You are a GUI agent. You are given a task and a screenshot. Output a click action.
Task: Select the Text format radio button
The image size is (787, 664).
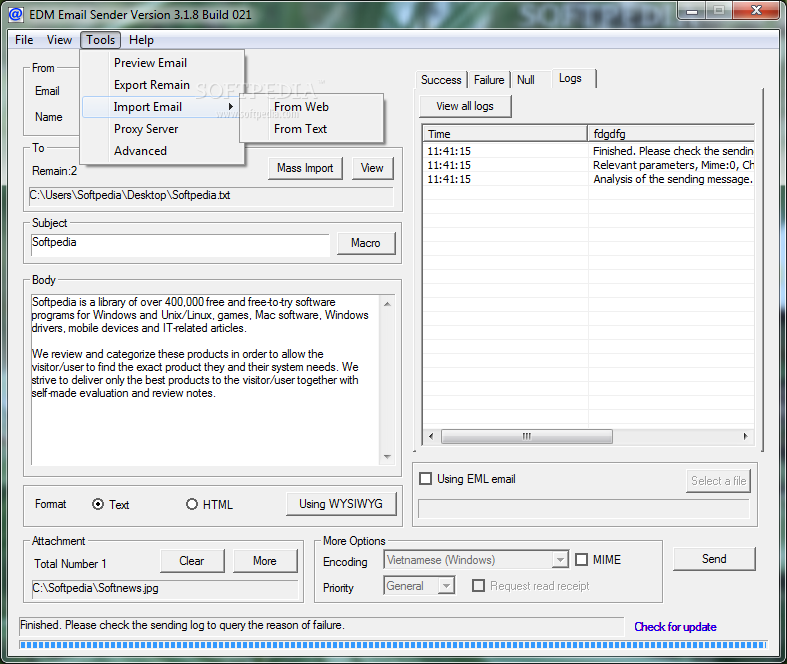pyautogui.click(x=98, y=504)
